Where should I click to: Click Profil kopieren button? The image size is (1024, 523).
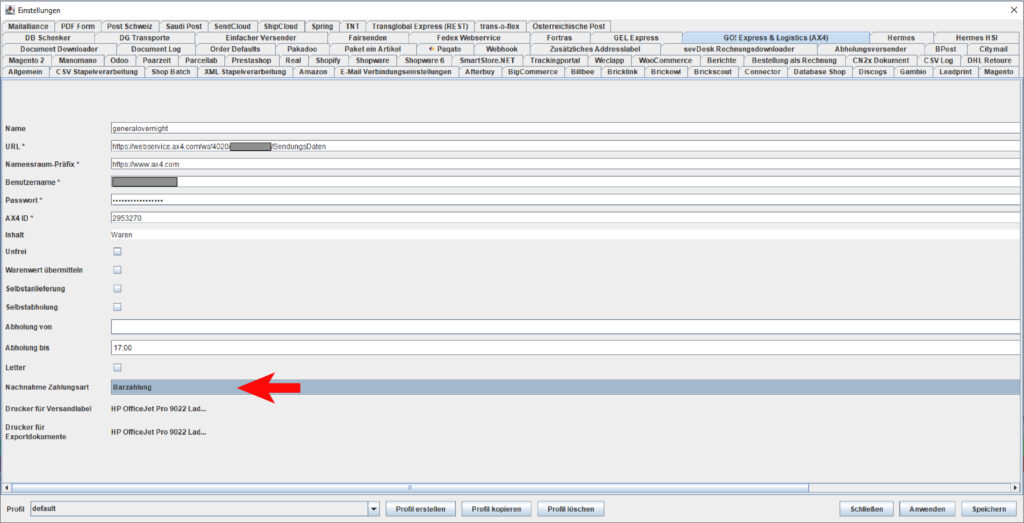point(496,509)
